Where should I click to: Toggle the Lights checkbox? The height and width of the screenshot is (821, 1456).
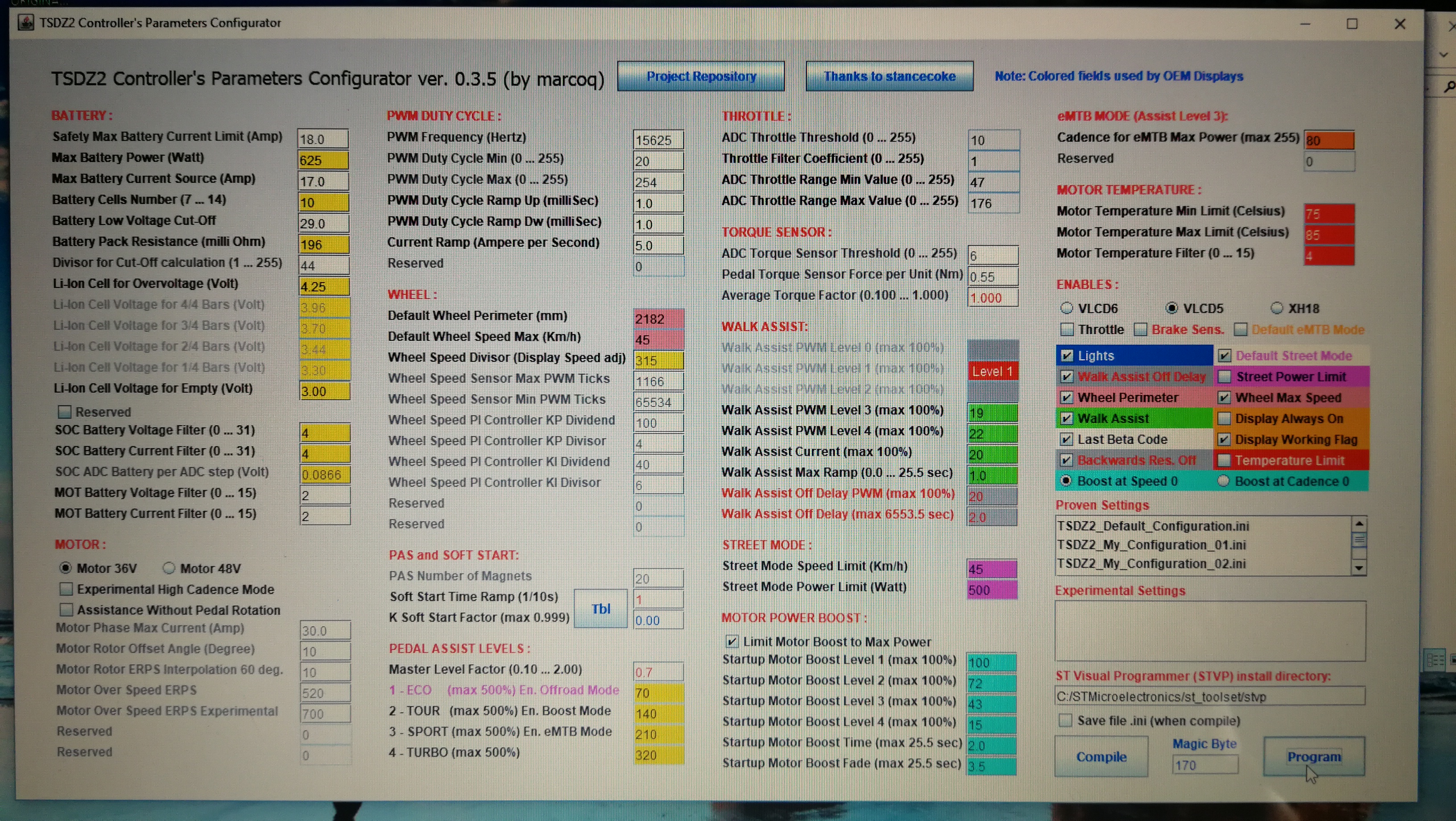[x=1067, y=356]
